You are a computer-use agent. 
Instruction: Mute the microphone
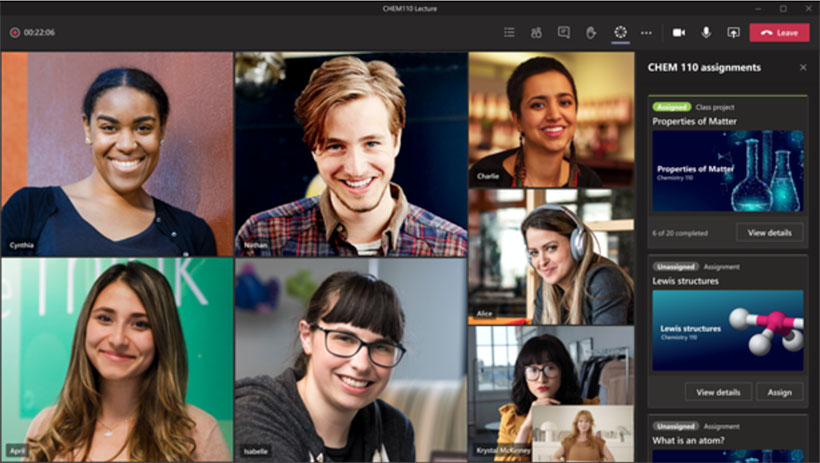coord(706,32)
